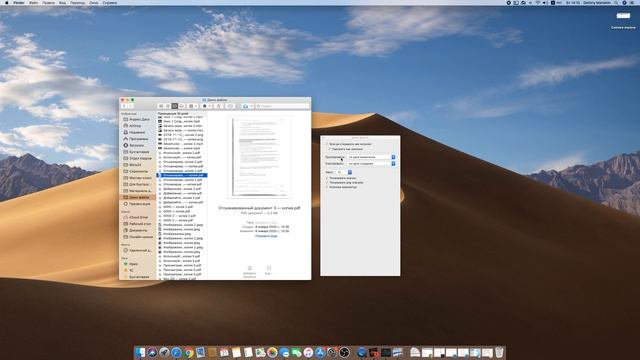The height and width of the screenshot is (360, 640).
Task: Toggle Всегда открывать как колонки checkbox
Action: [327, 144]
